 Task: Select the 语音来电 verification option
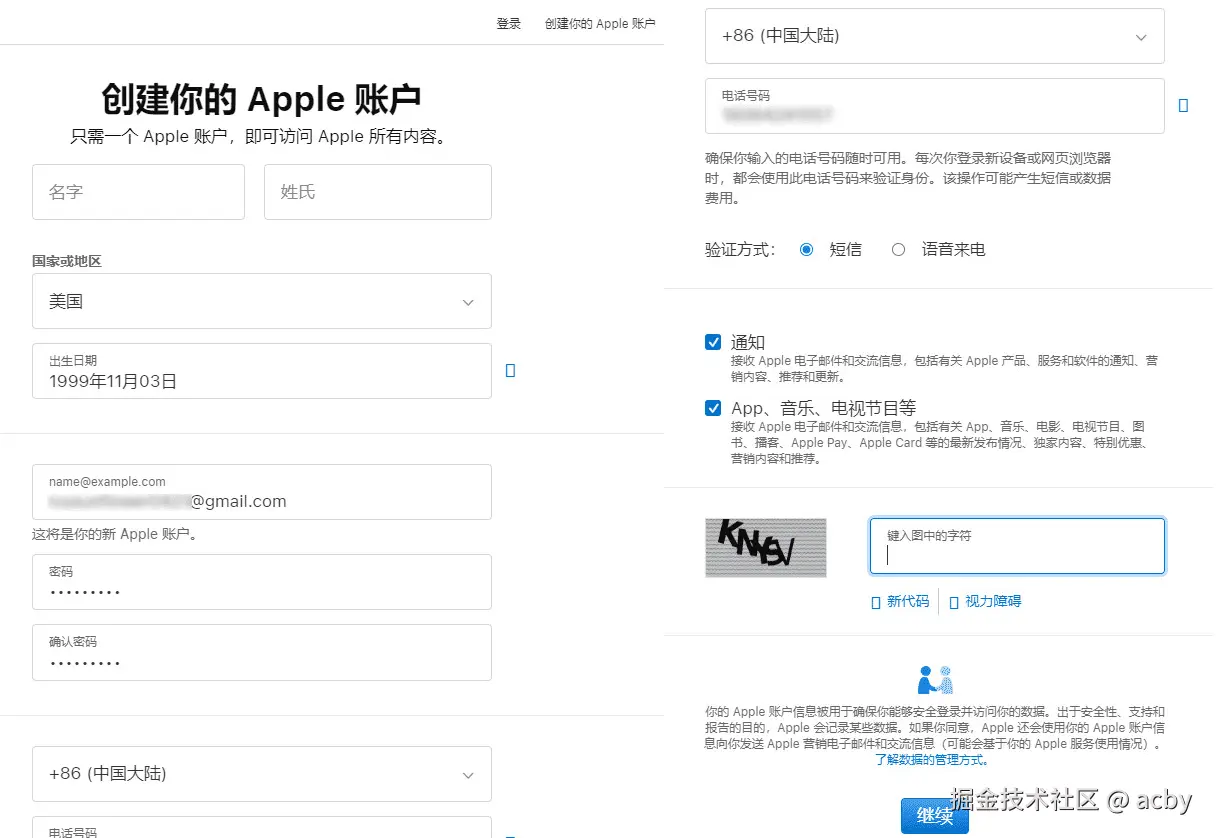898,249
